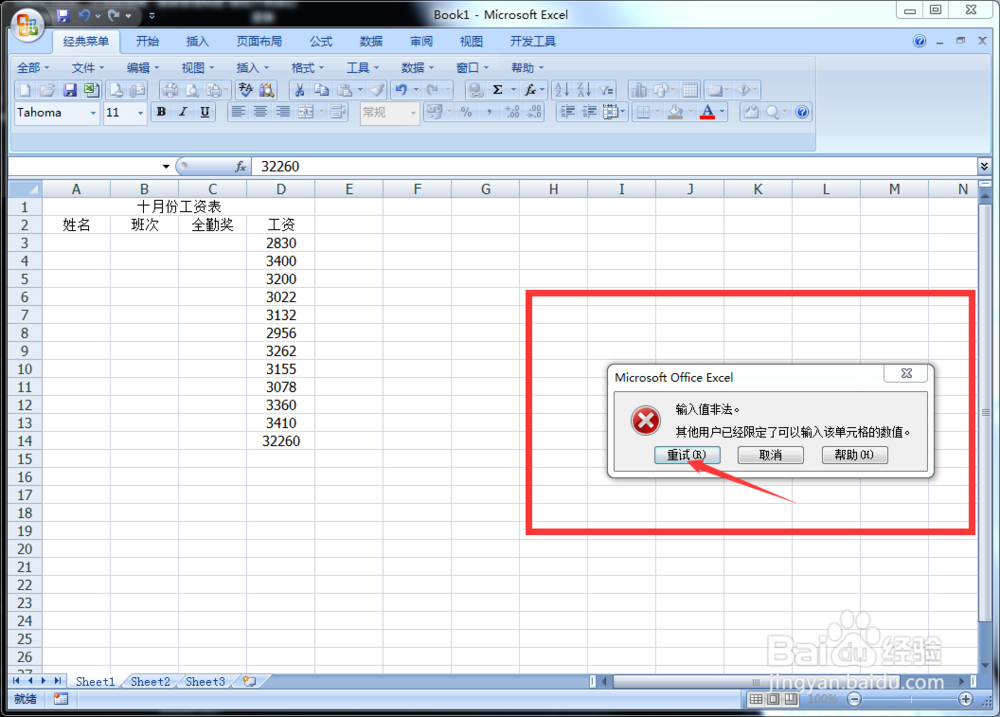Screen dimensions: 1000x717
Task: Click in the formula bar showing 32260
Action: pyautogui.click(x=614, y=166)
